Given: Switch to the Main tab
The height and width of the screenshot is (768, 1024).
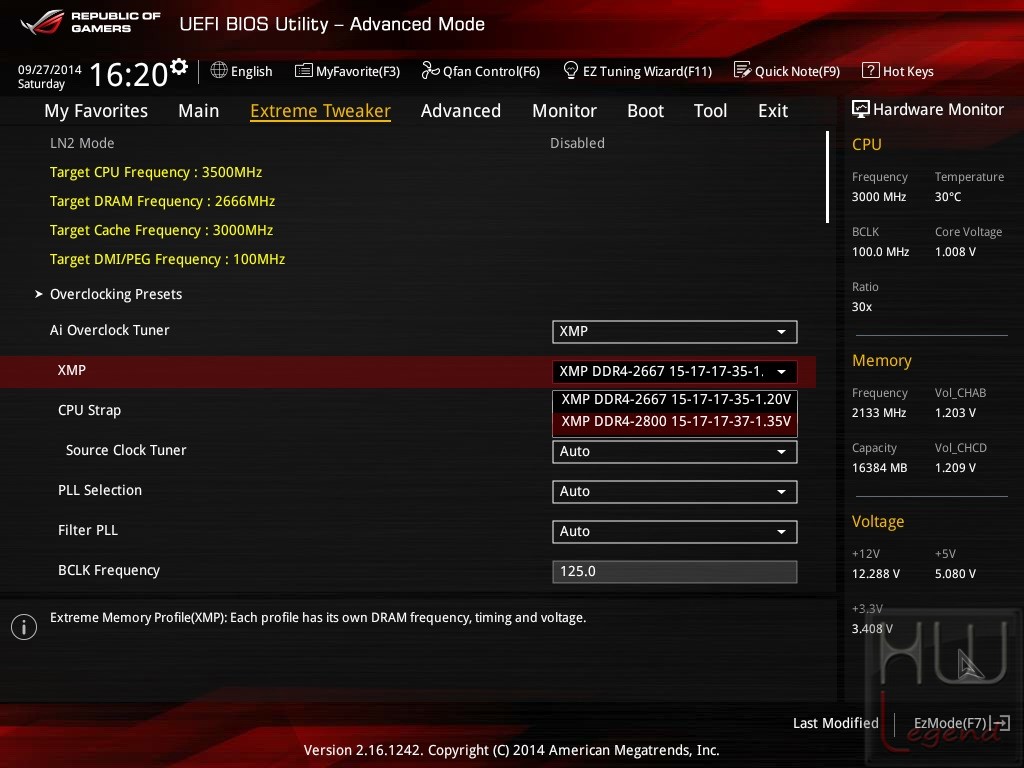Looking at the screenshot, I should [199, 111].
